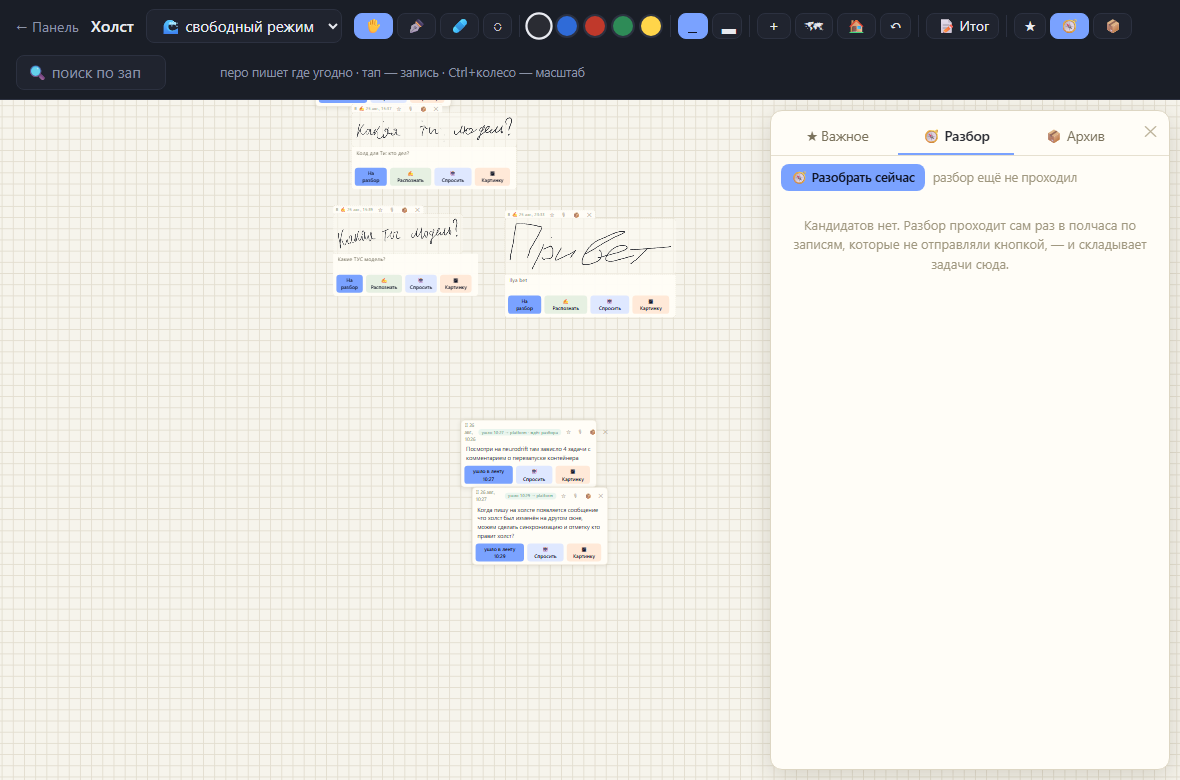Go back to Панель
Image resolution: width=1180 pixels, height=780 pixels.
point(47,27)
